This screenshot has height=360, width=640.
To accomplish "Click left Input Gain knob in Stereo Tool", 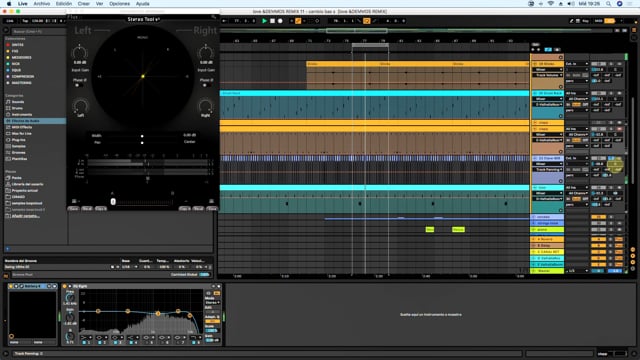I will point(80,53).
